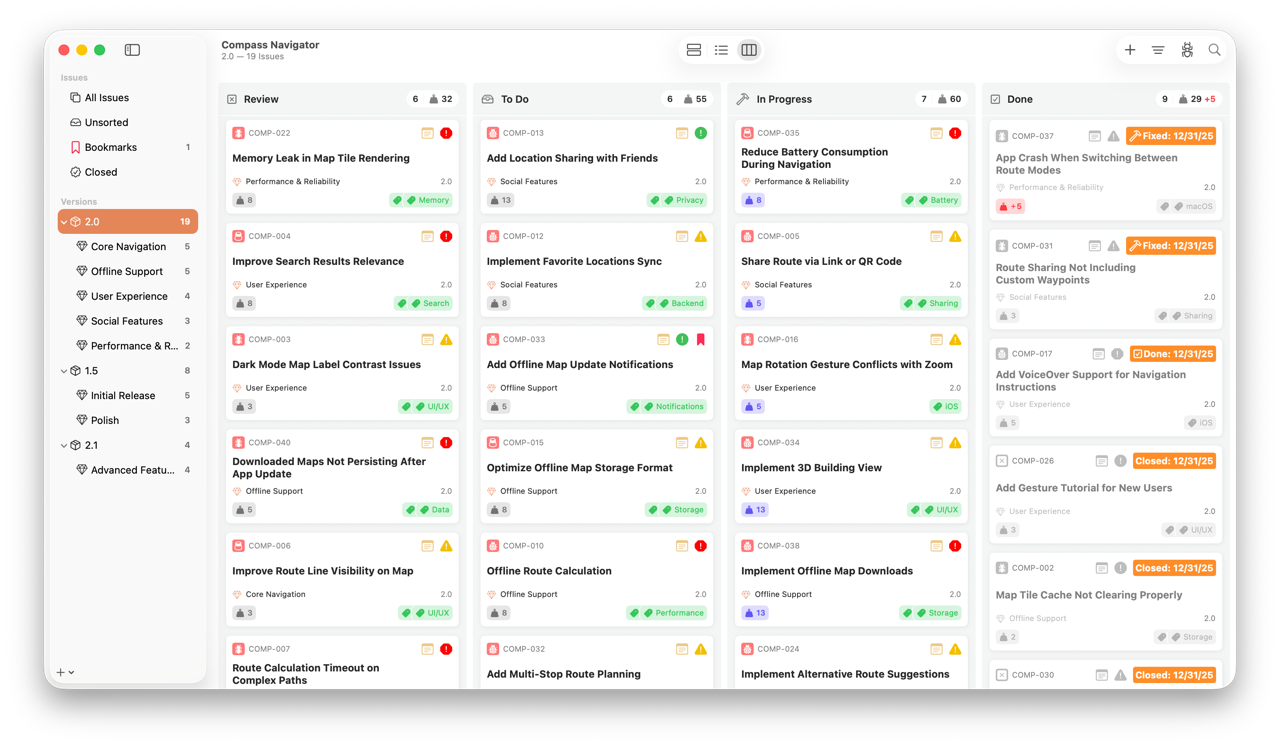Click the inbox icon of To Do column
1280x747 pixels.
pos(488,99)
